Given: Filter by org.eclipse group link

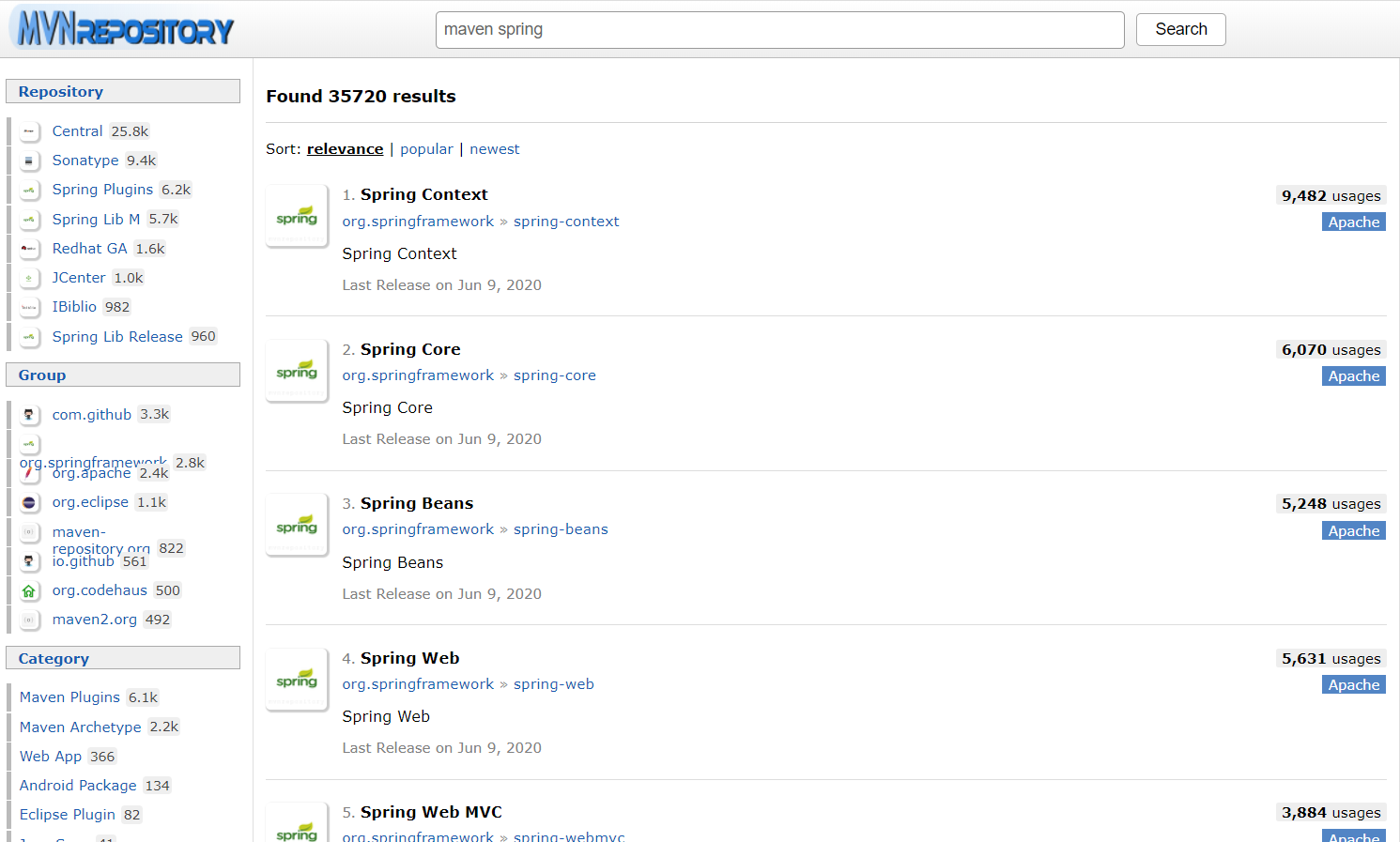Looking at the screenshot, I should click(90, 502).
